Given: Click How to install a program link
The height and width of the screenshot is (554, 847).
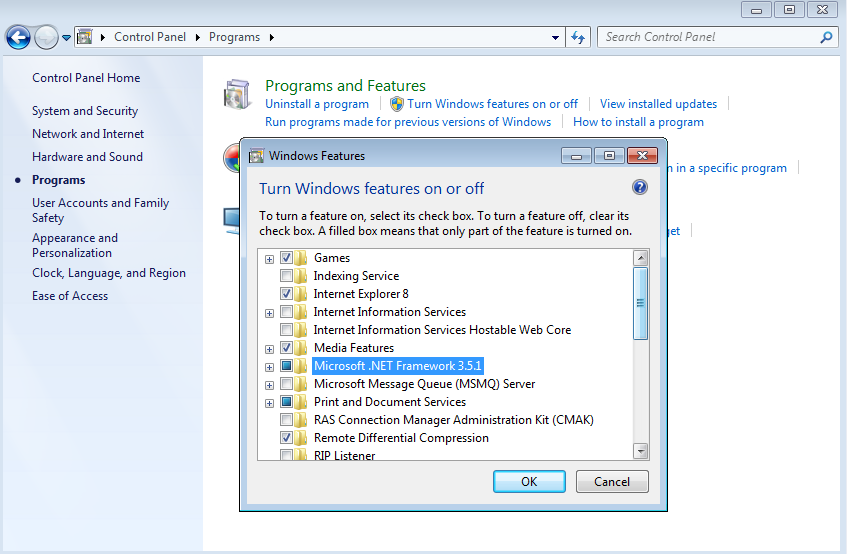Looking at the screenshot, I should pos(638,122).
